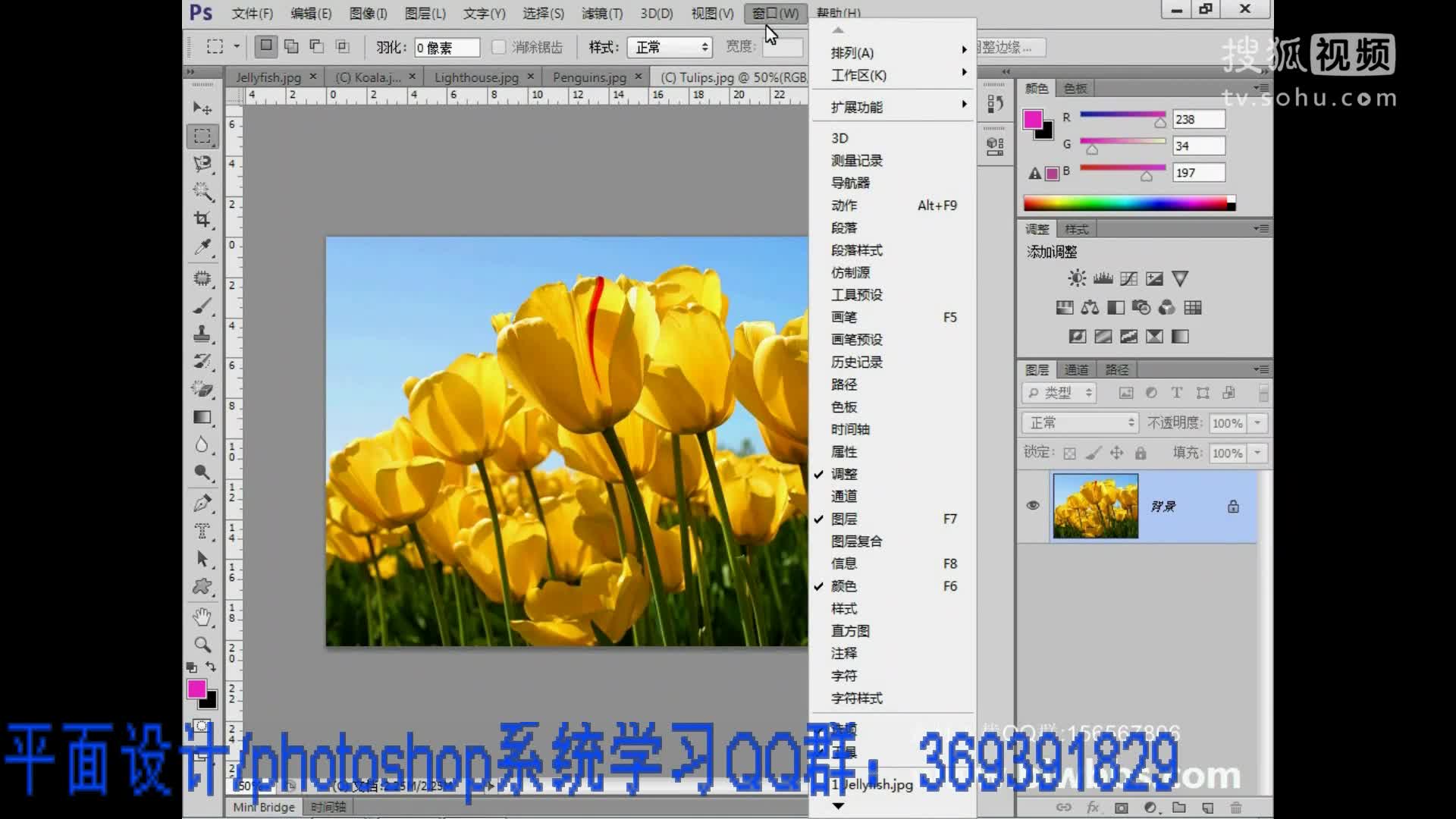Viewport: 1456px width, 819px height.
Task: Open the layer blend mode 正常 dropdown
Action: coord(1080,422)
